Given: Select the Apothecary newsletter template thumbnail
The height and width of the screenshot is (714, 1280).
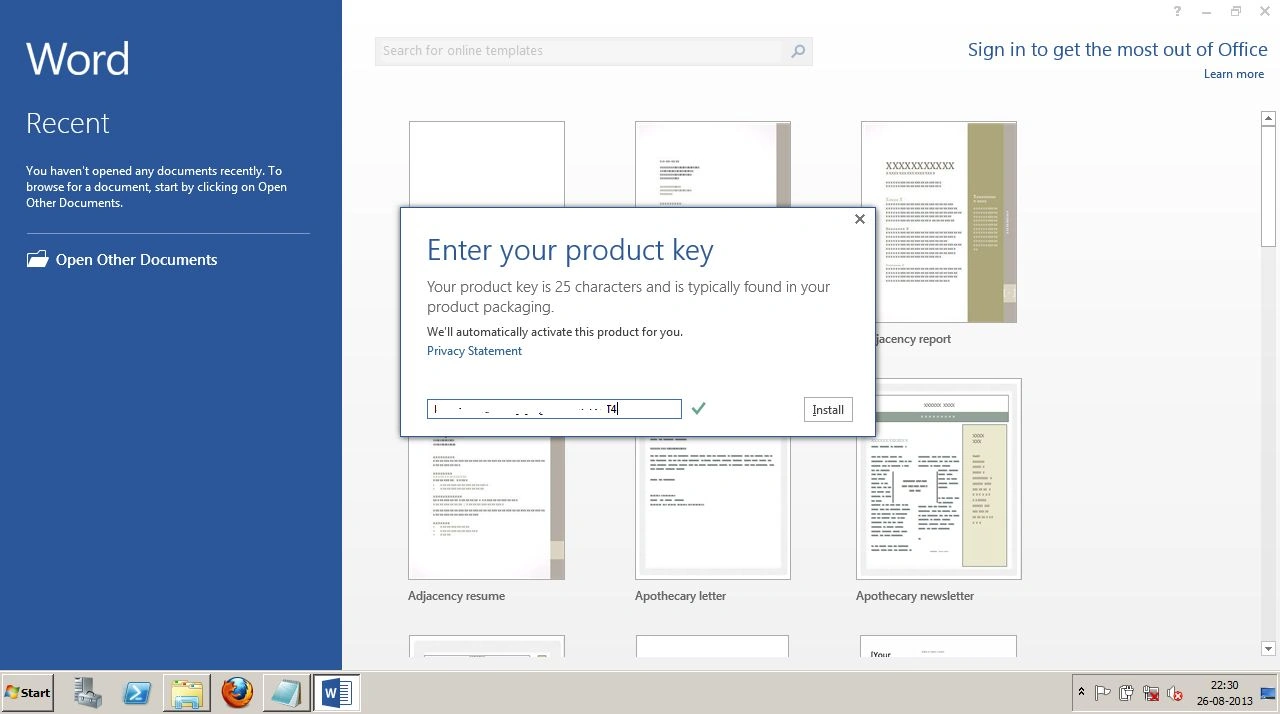Looking at the screenshot, I should [x=938, y=479].
